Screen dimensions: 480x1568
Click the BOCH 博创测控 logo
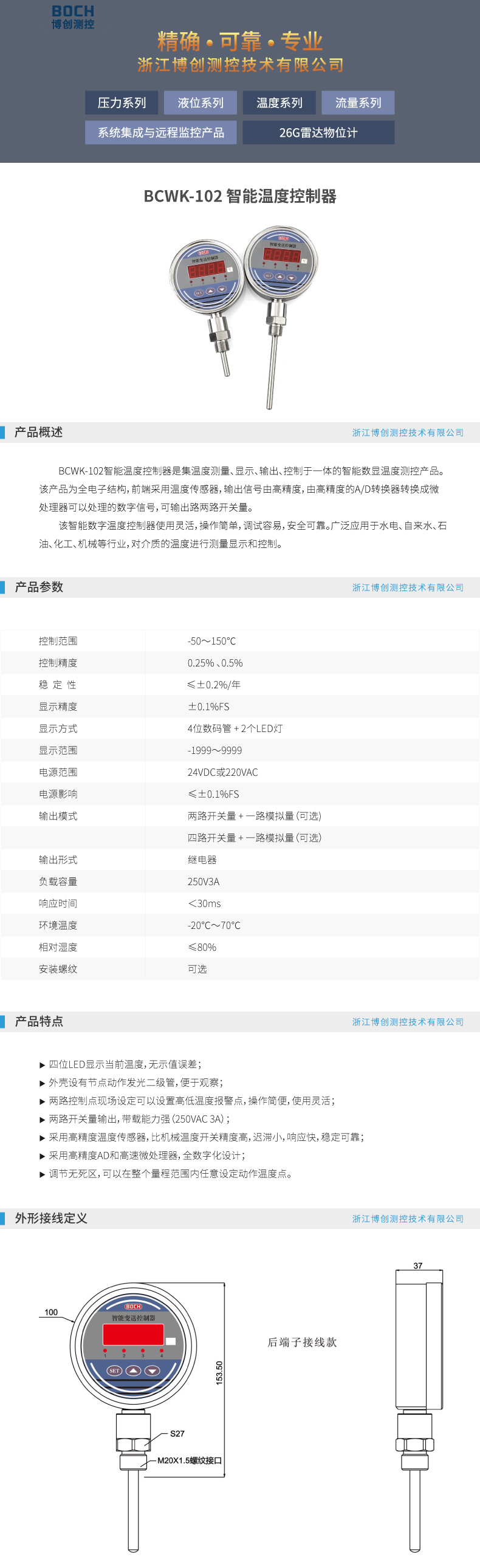click(x=72, y=17)
